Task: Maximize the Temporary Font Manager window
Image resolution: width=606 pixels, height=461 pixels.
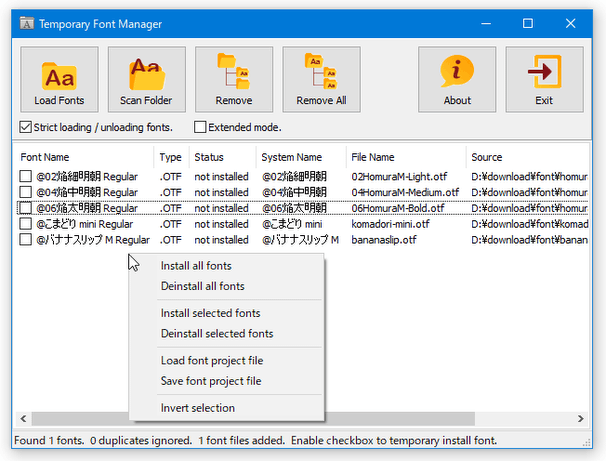Action: 528,24
